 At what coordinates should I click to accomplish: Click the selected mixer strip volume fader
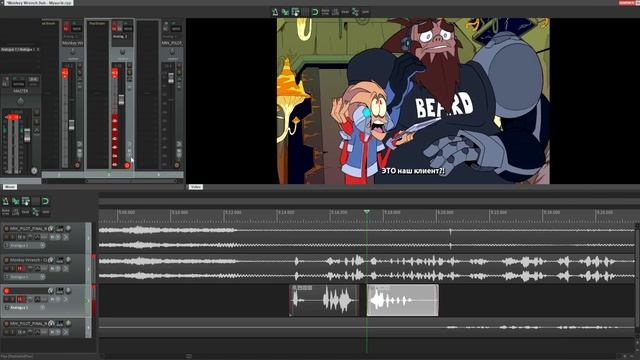pyautogui.click(x=121, y=99)
